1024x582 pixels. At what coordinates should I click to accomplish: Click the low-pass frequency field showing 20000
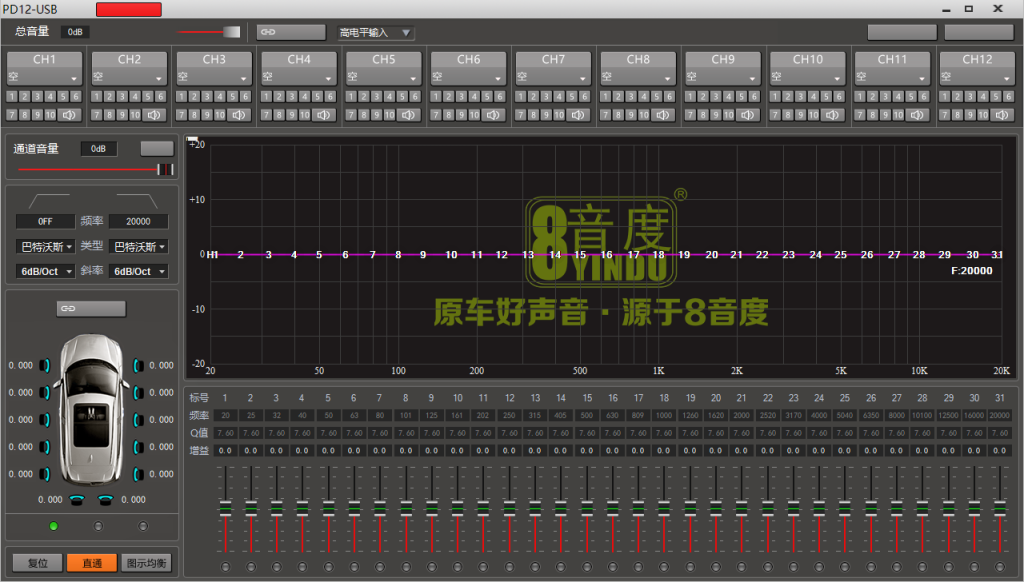click(138, 221)
